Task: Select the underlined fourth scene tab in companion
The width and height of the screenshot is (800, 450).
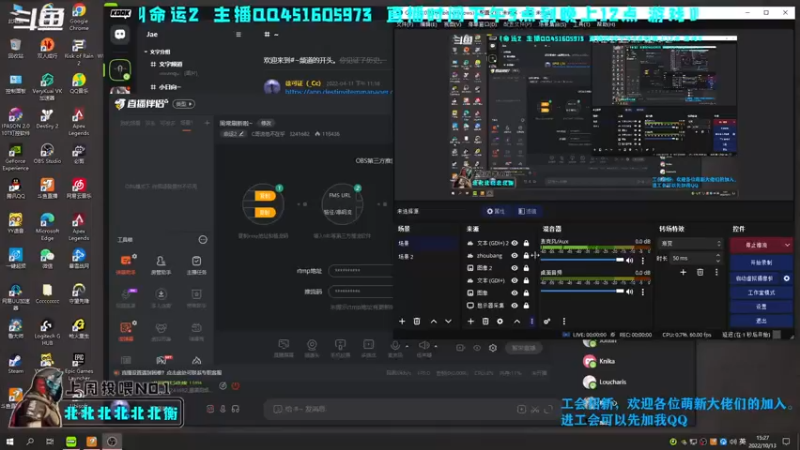Action: pyautogui.click(x=186, y=123)
